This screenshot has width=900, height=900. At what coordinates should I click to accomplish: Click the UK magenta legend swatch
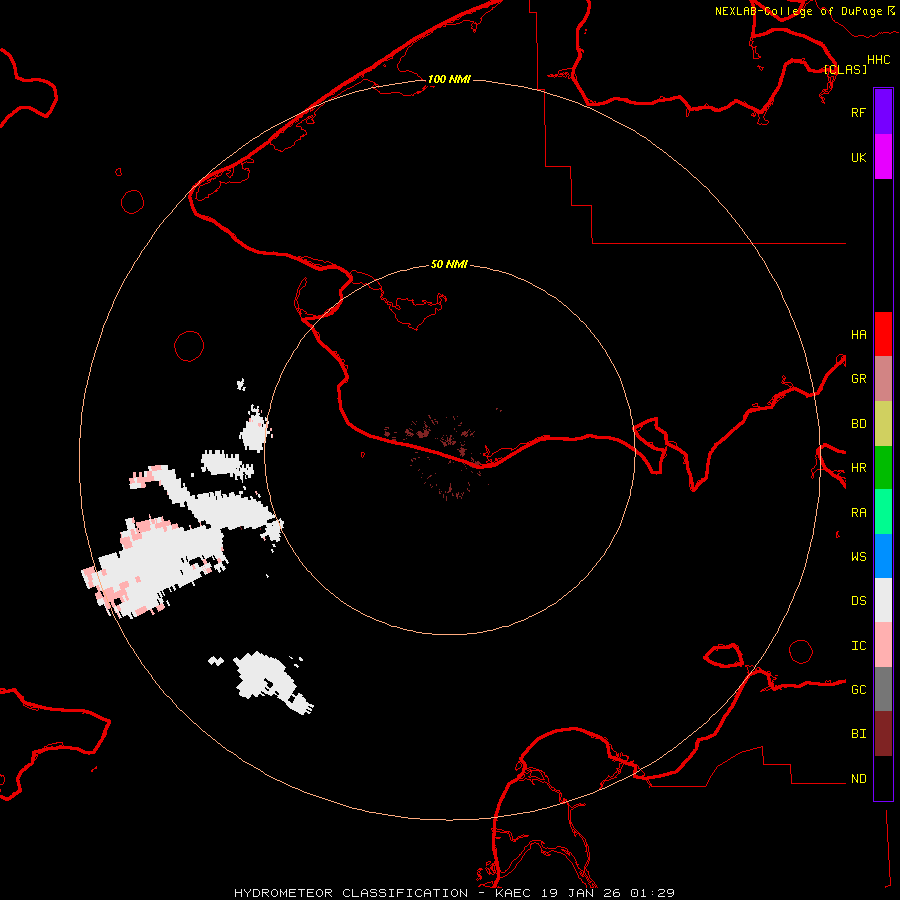click(883, 157)
